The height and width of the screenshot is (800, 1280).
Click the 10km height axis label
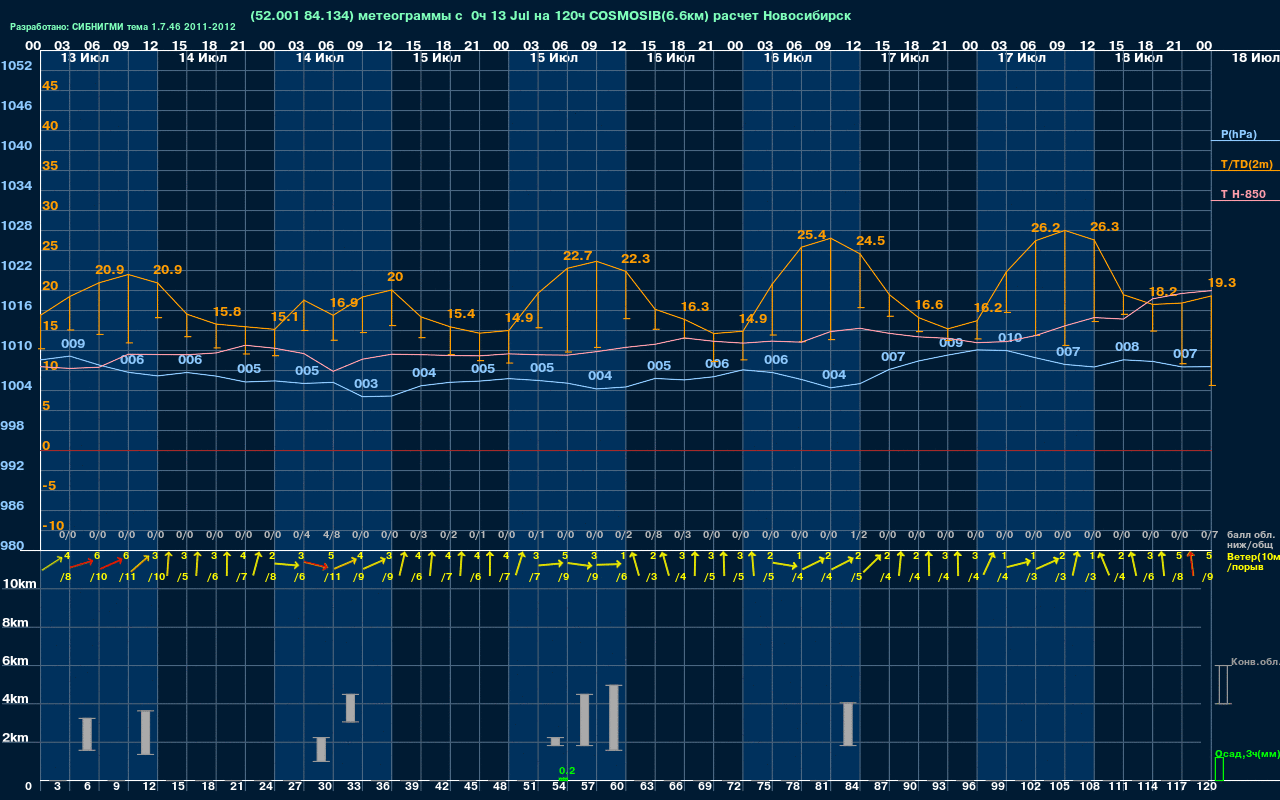point(17,584)
